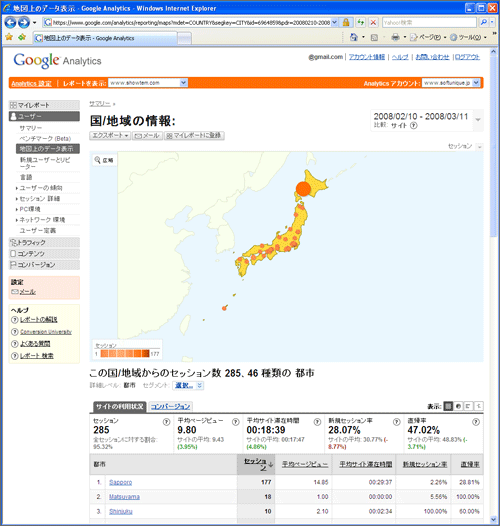Click the サマリー breadcrumb link
This screenshot has width=500, height=526.
tap(100, 104)
